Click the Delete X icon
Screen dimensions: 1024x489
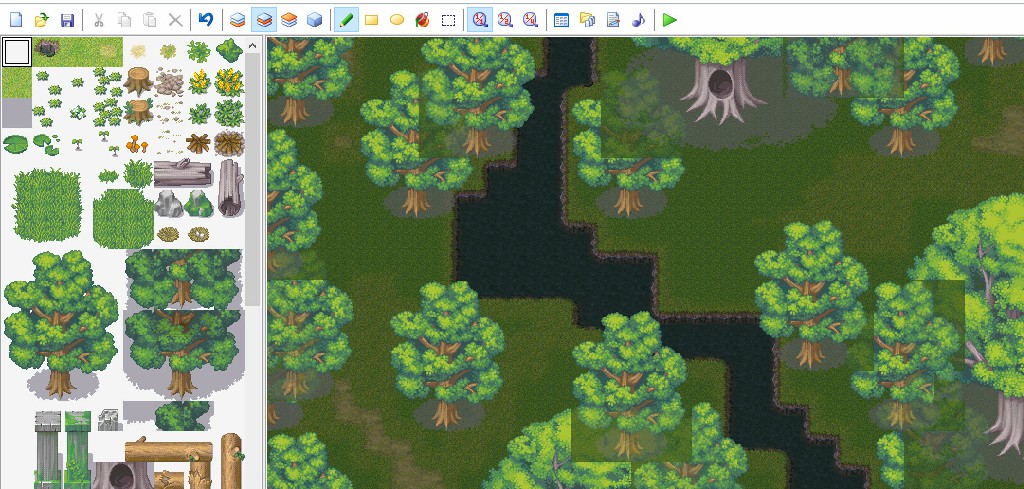175,20
